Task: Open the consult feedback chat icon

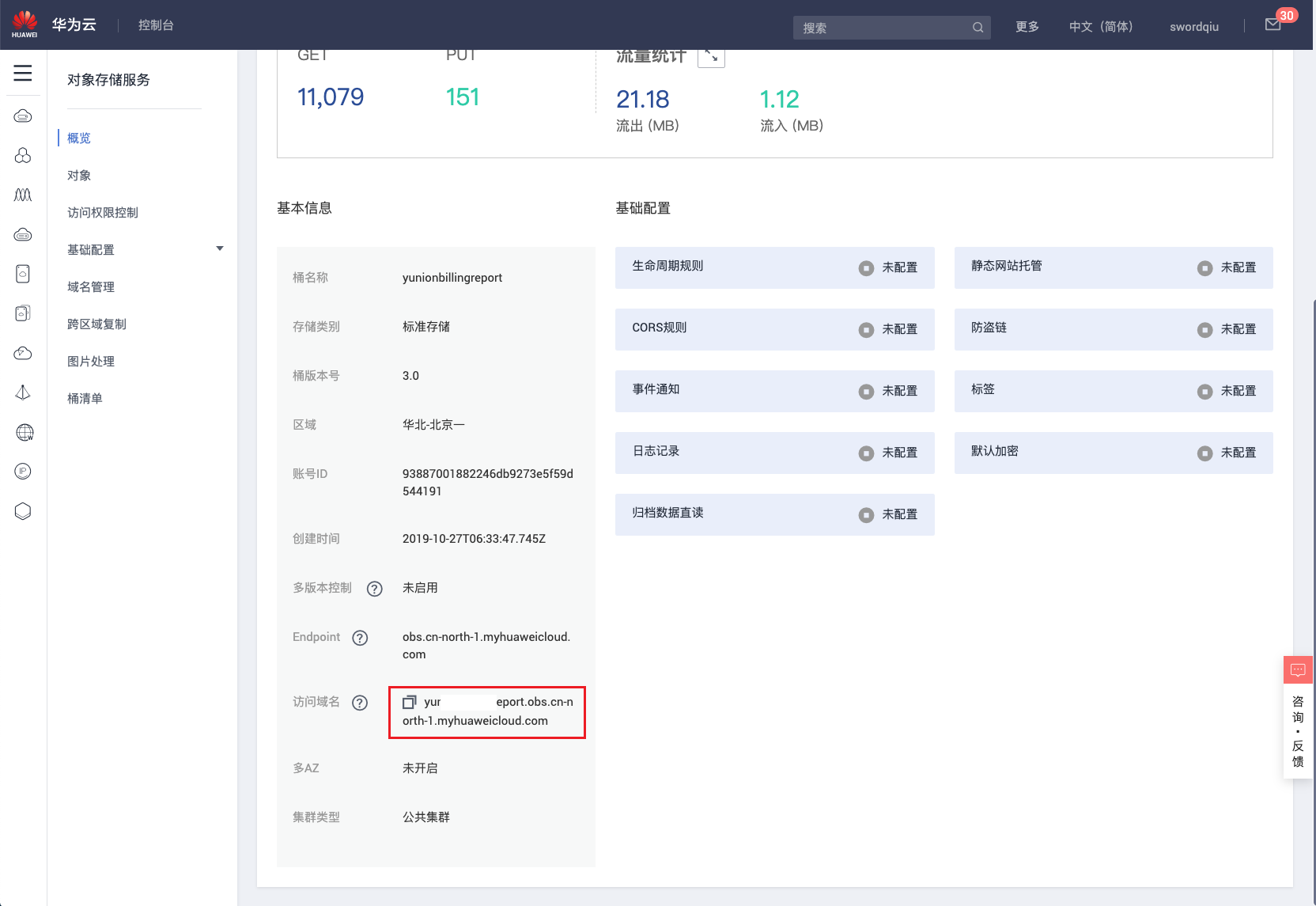Action: [1298, 670]
